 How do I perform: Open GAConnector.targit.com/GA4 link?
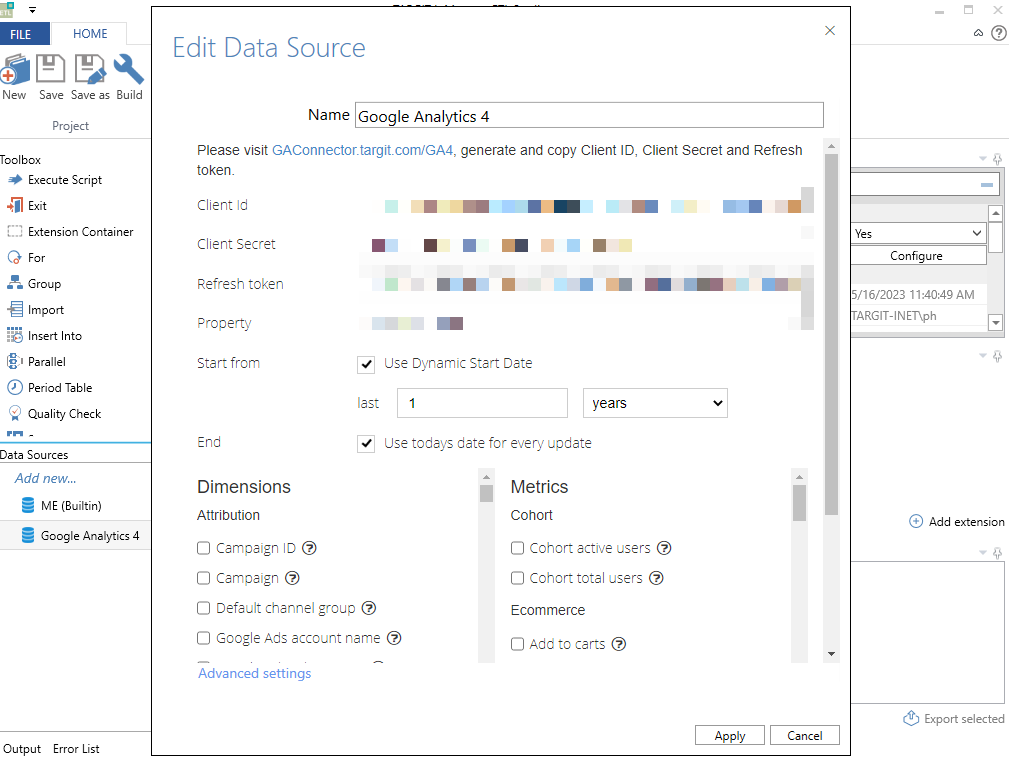tap(362, 150)
